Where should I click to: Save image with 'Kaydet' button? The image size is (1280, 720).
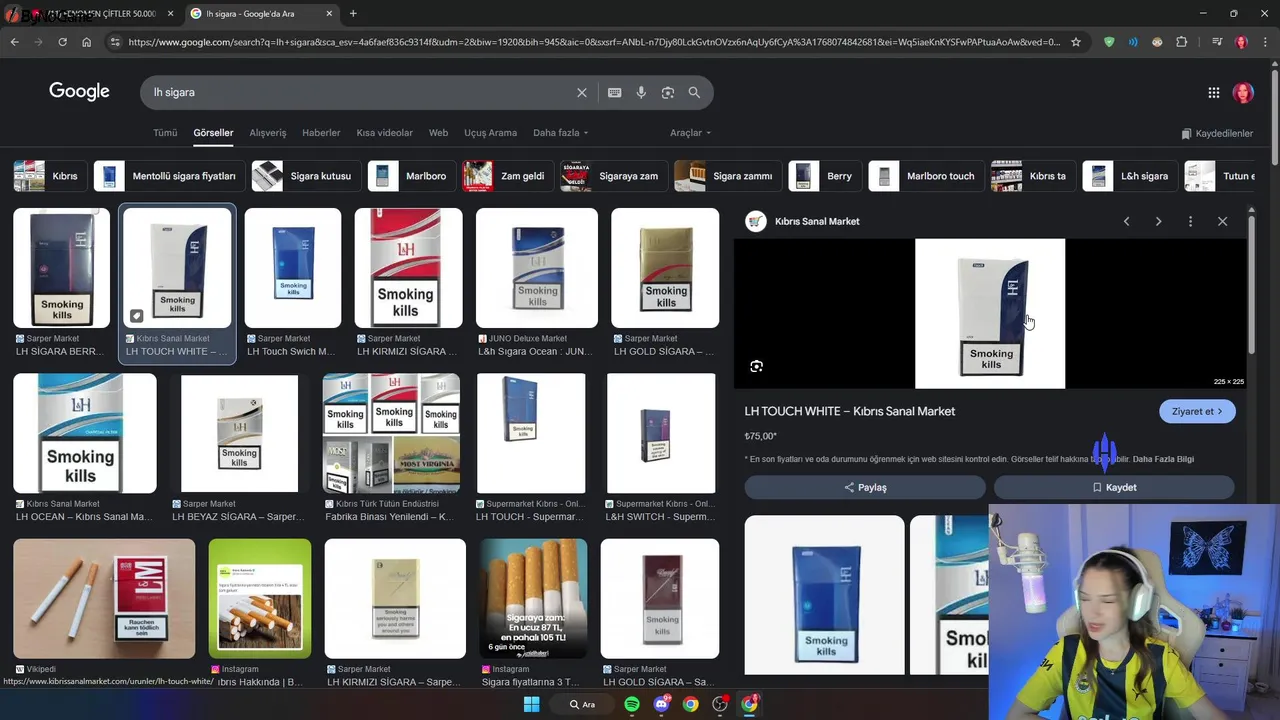coord(1114,487)
